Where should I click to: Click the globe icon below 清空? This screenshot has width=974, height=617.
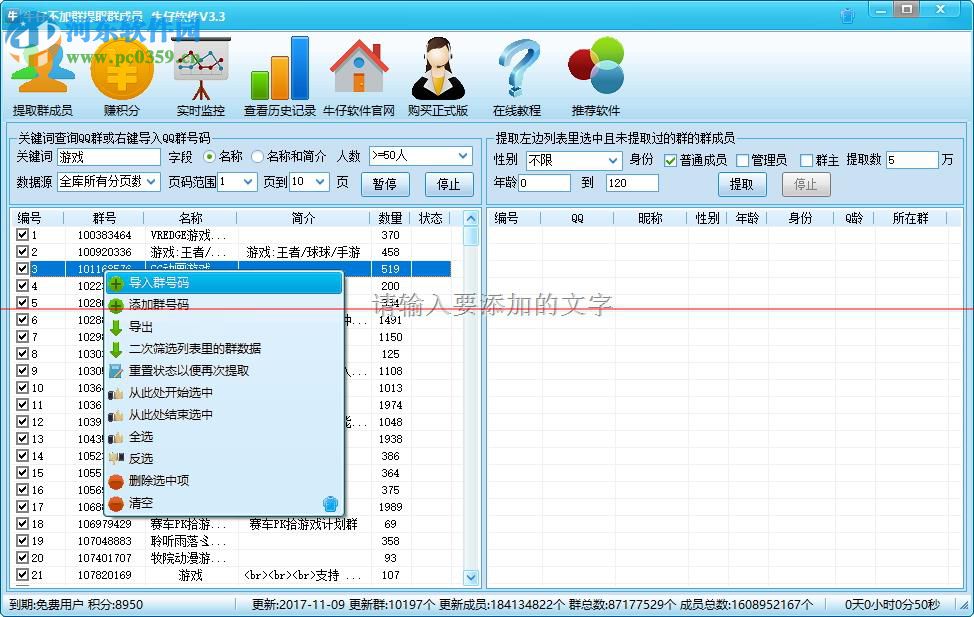tap(330, 504)
